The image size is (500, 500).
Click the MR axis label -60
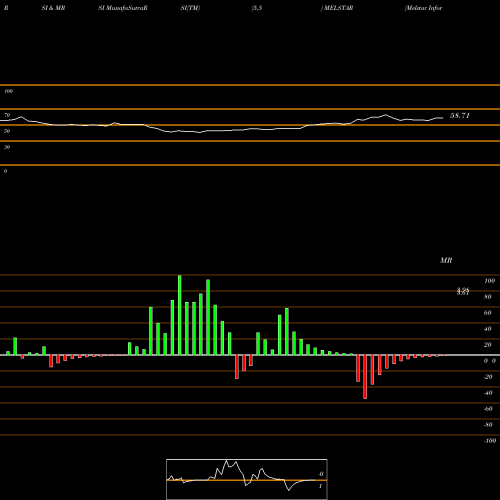click(488, 409)
